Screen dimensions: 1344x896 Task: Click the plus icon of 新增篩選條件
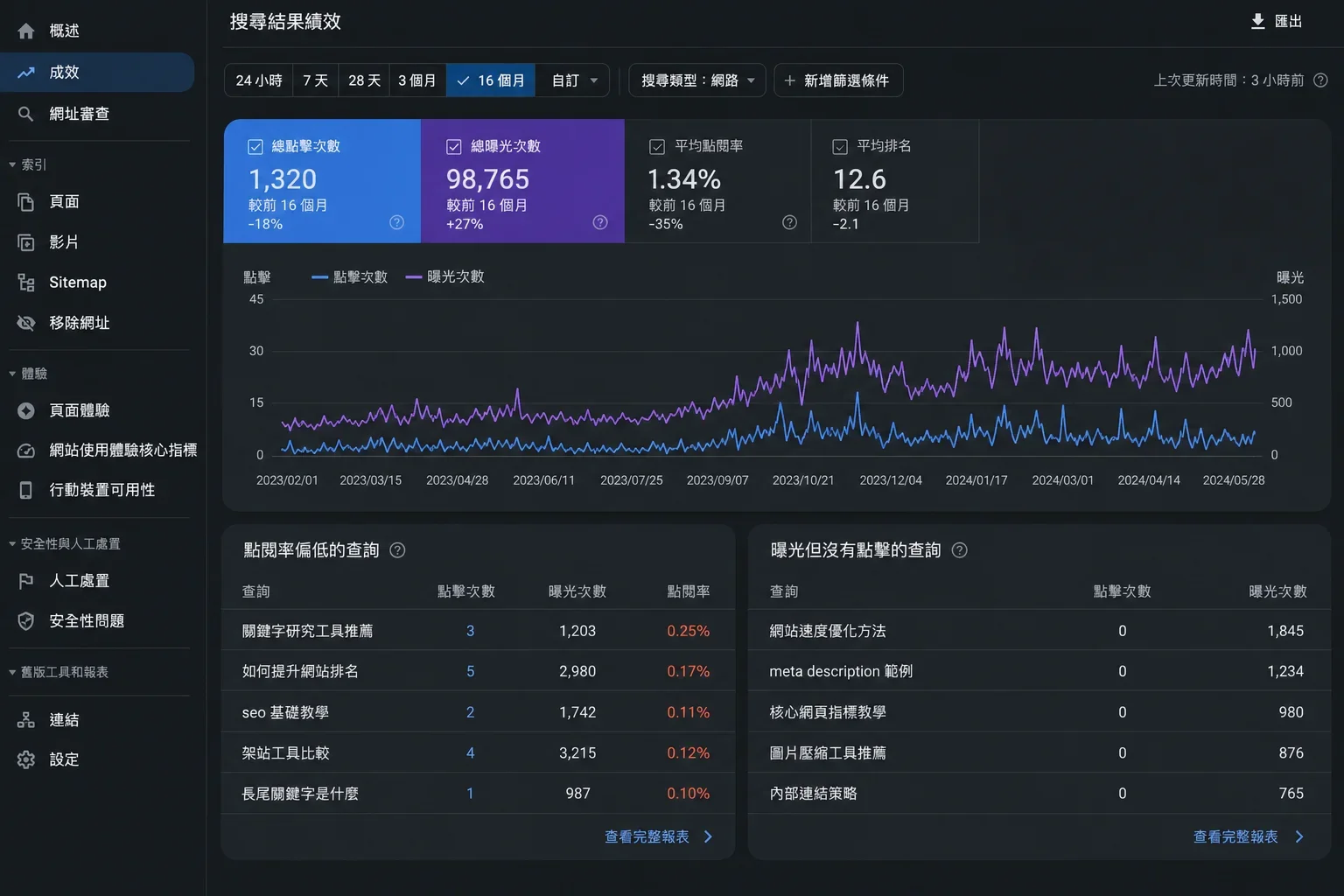point(789,80)
